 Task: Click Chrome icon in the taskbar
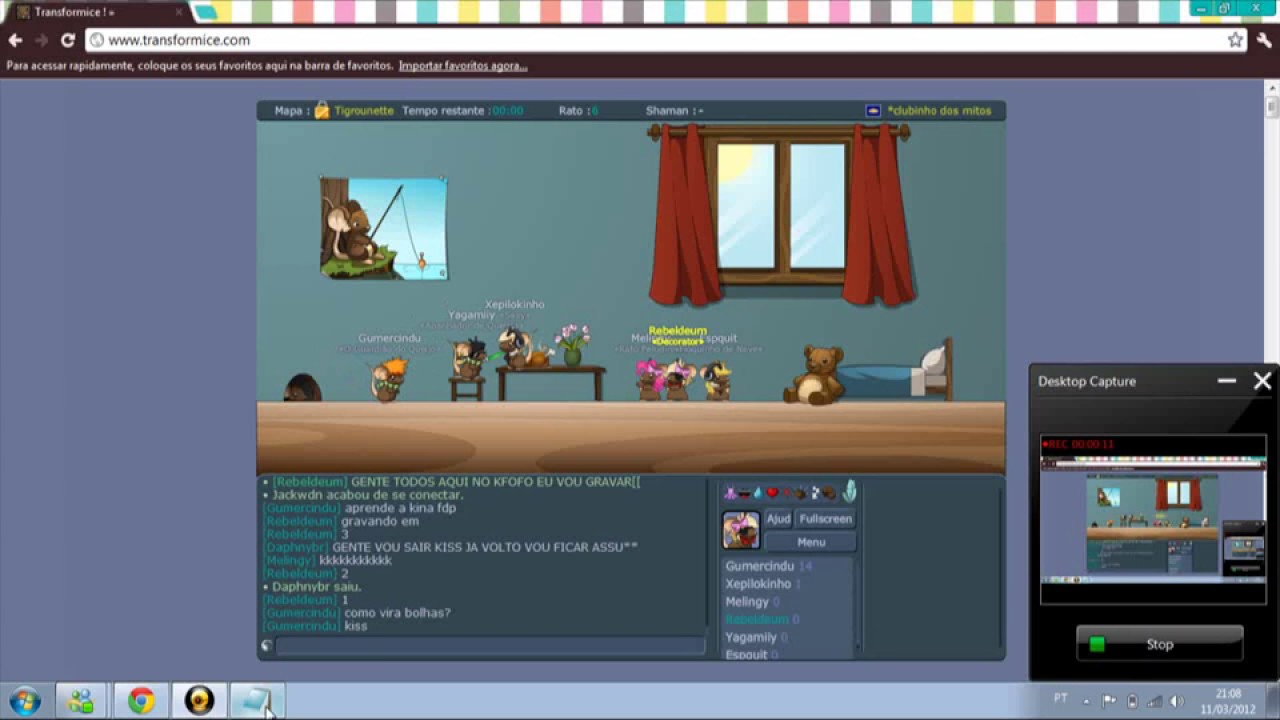pos(140,700)
